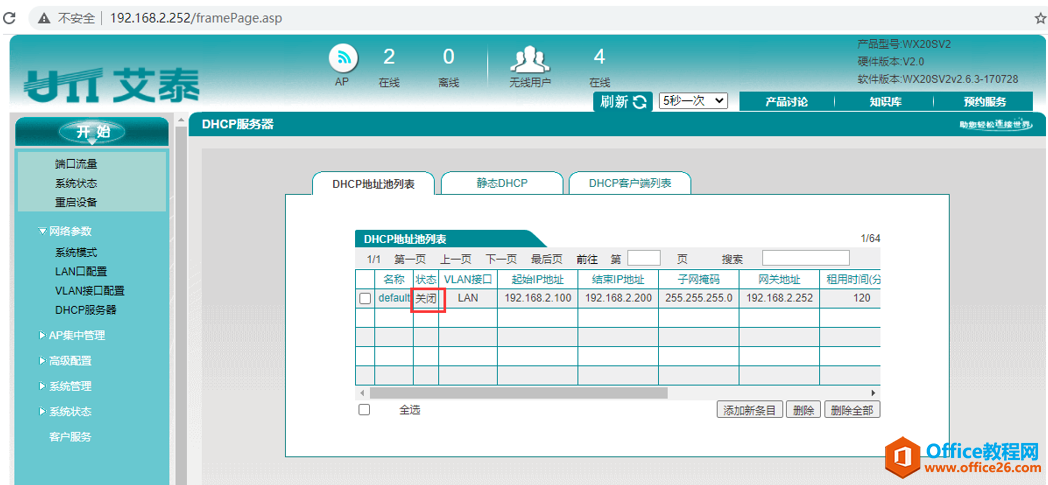Open VLAN接口配置 settings
This screenshot has height=485, width=1048.
90,291
